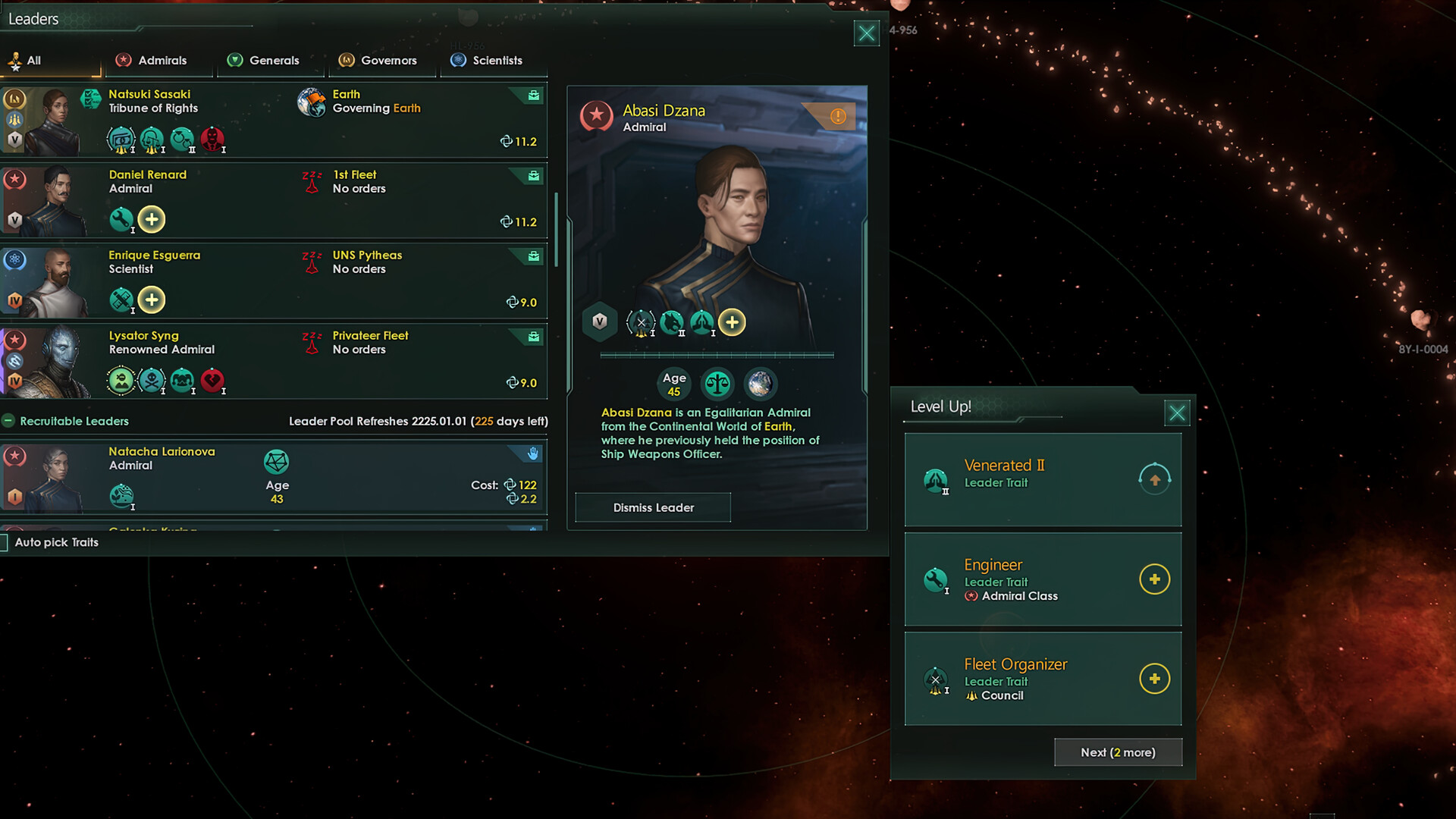Toggle visibility of Natacha Larionova recruit icon
The height and width of the screenshot is (819, 1456).
(x=534, y=454)
